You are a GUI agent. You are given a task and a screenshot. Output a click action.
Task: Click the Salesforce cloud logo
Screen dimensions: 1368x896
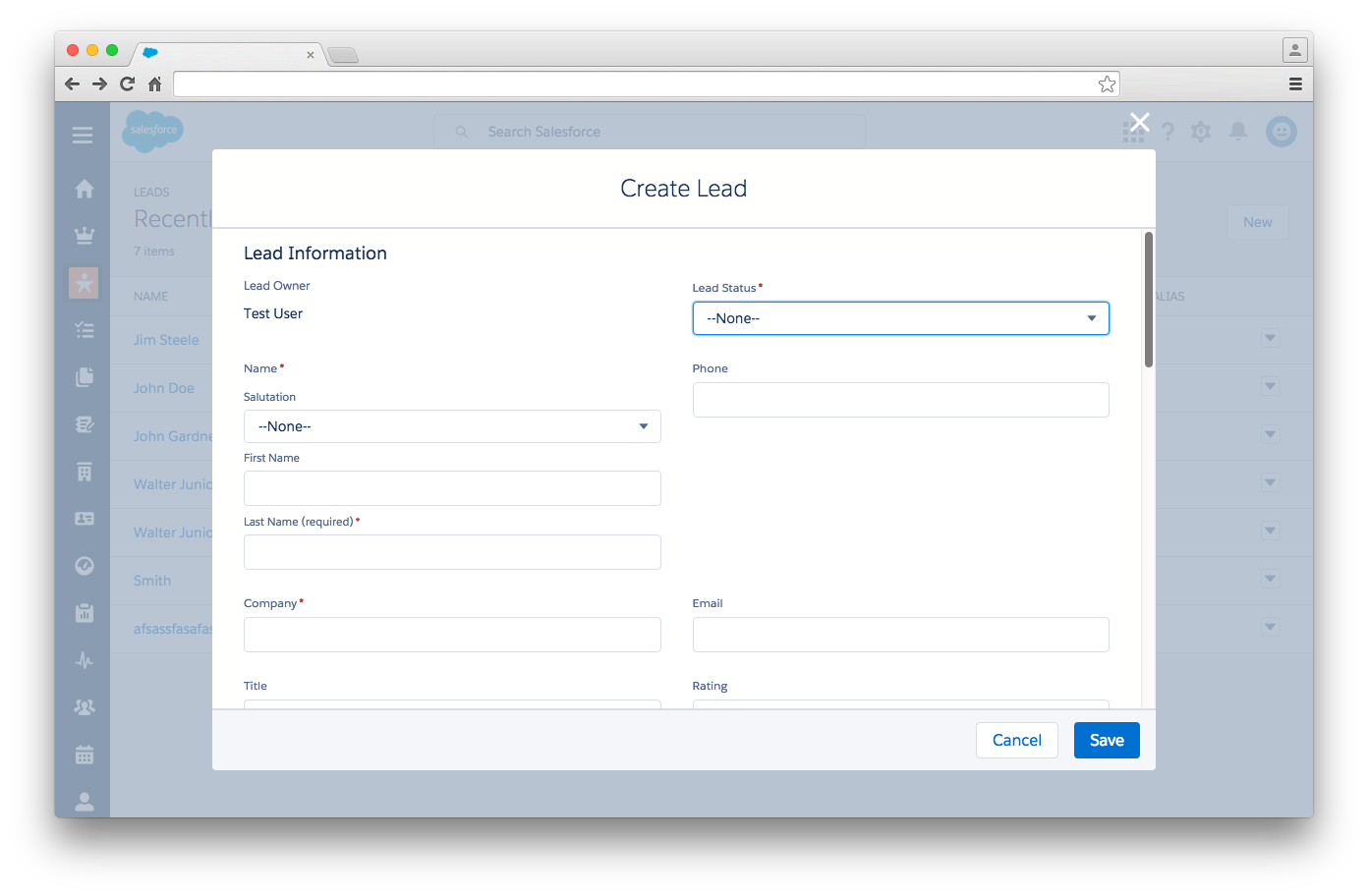coord(153,130)
